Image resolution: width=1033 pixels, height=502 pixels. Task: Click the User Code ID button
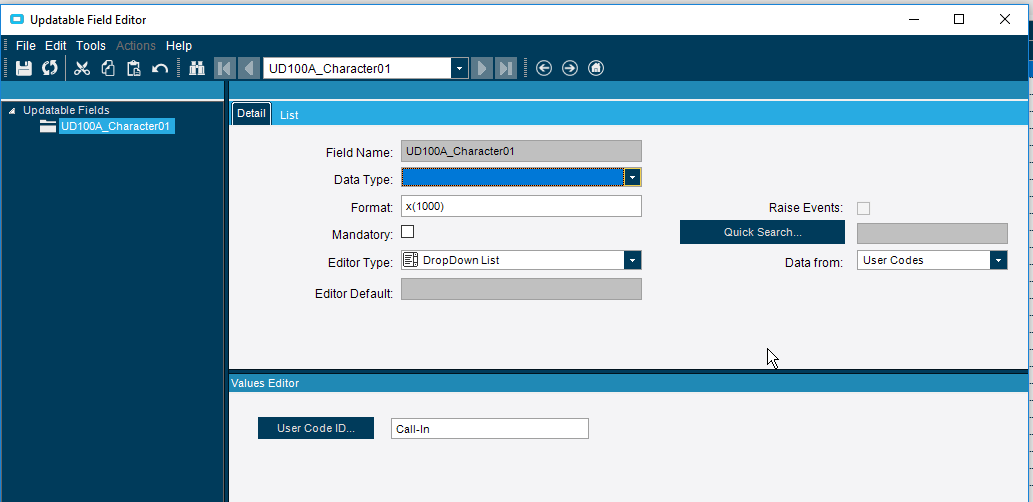pyautogui.click(x=316, y=428)
